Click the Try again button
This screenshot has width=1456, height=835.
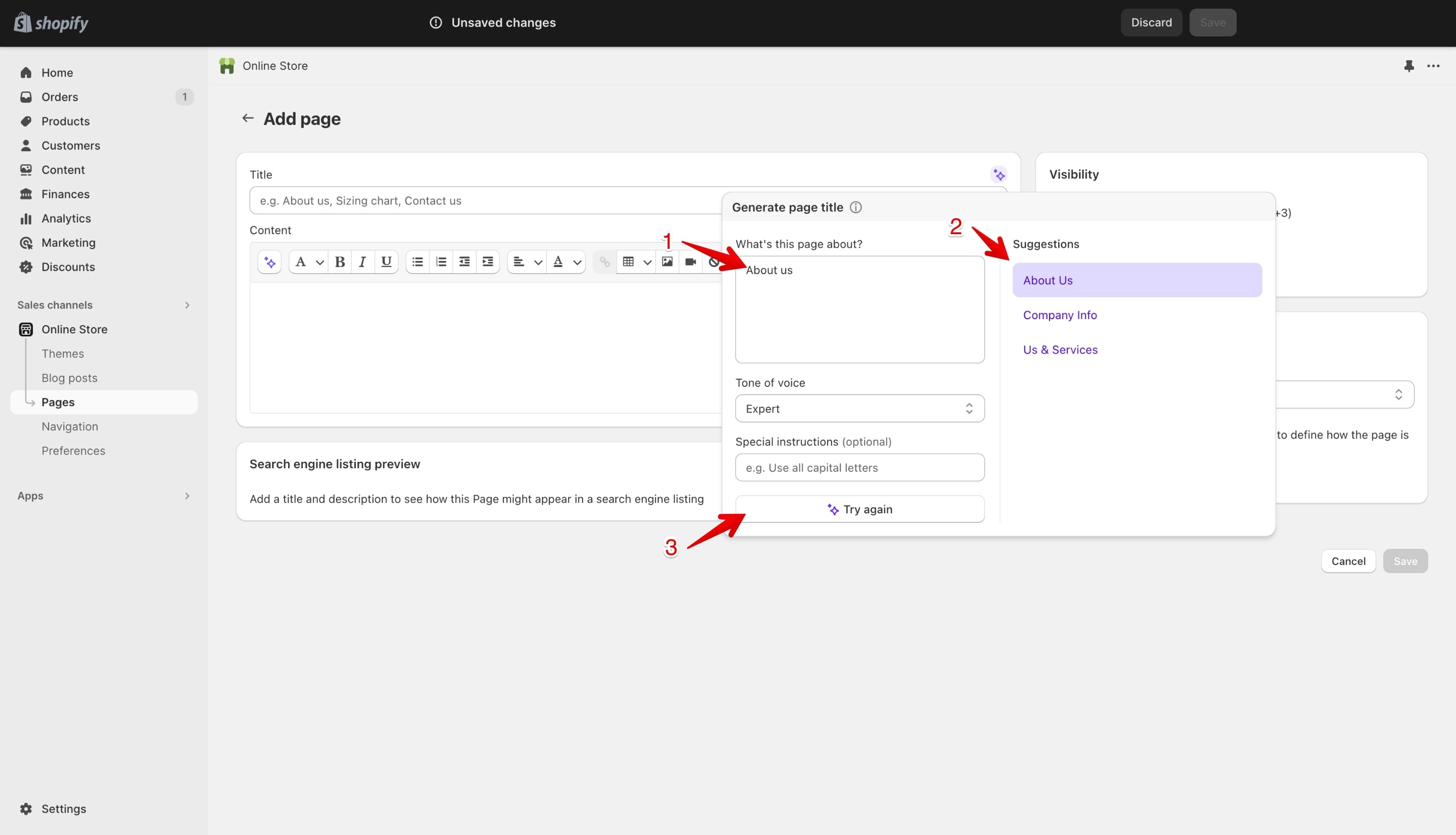point(860,509)
